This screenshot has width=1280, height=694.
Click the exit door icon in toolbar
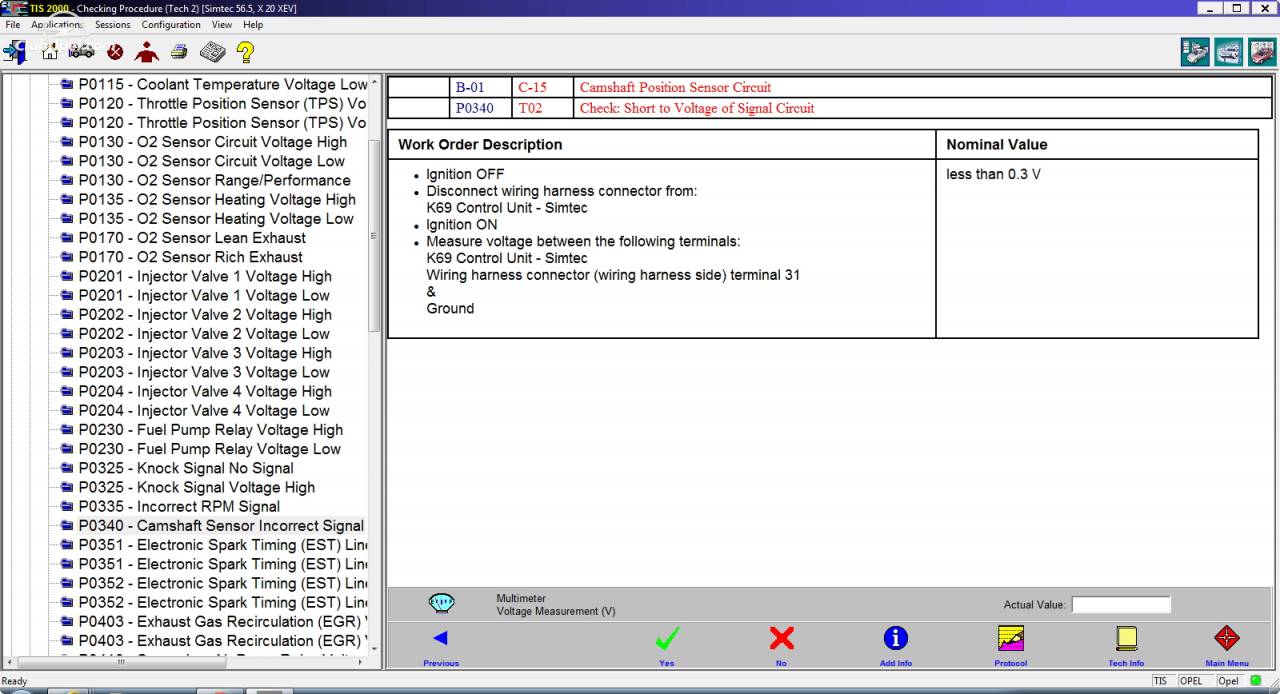pos(15,52)
